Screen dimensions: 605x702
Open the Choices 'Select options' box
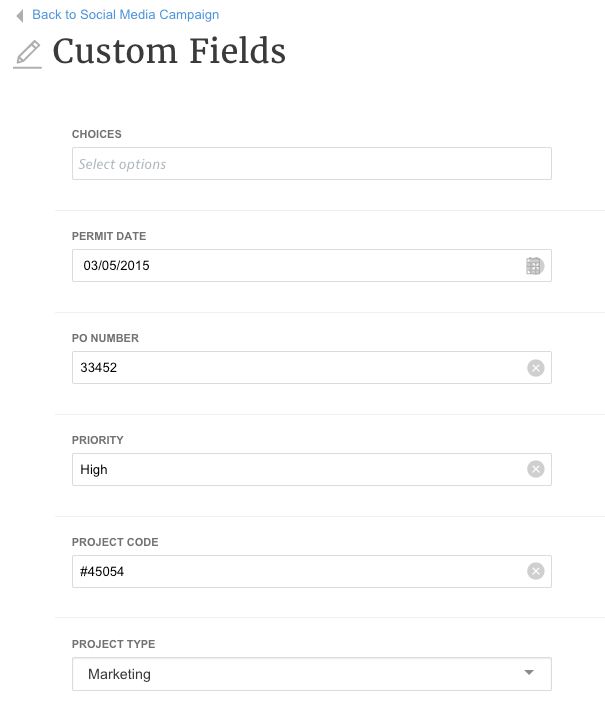click(x=311, y=164)
